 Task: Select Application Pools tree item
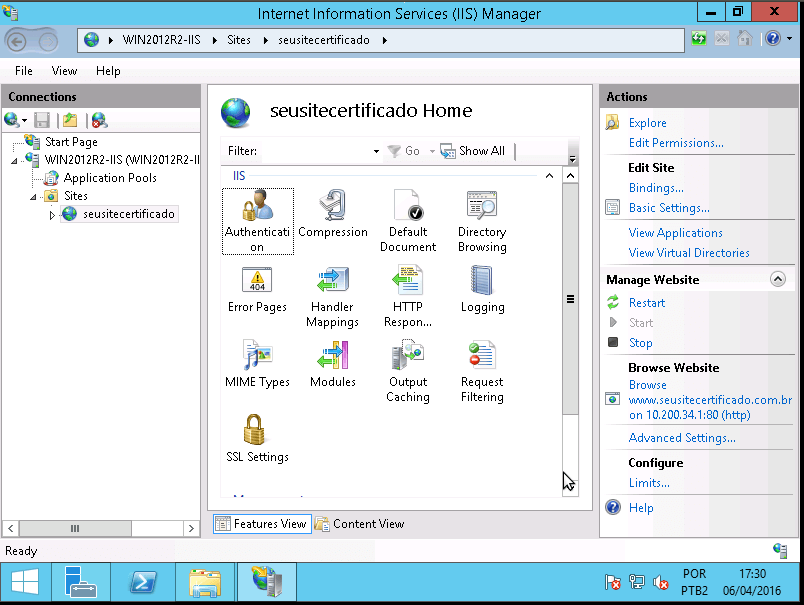tap(110, 178)
